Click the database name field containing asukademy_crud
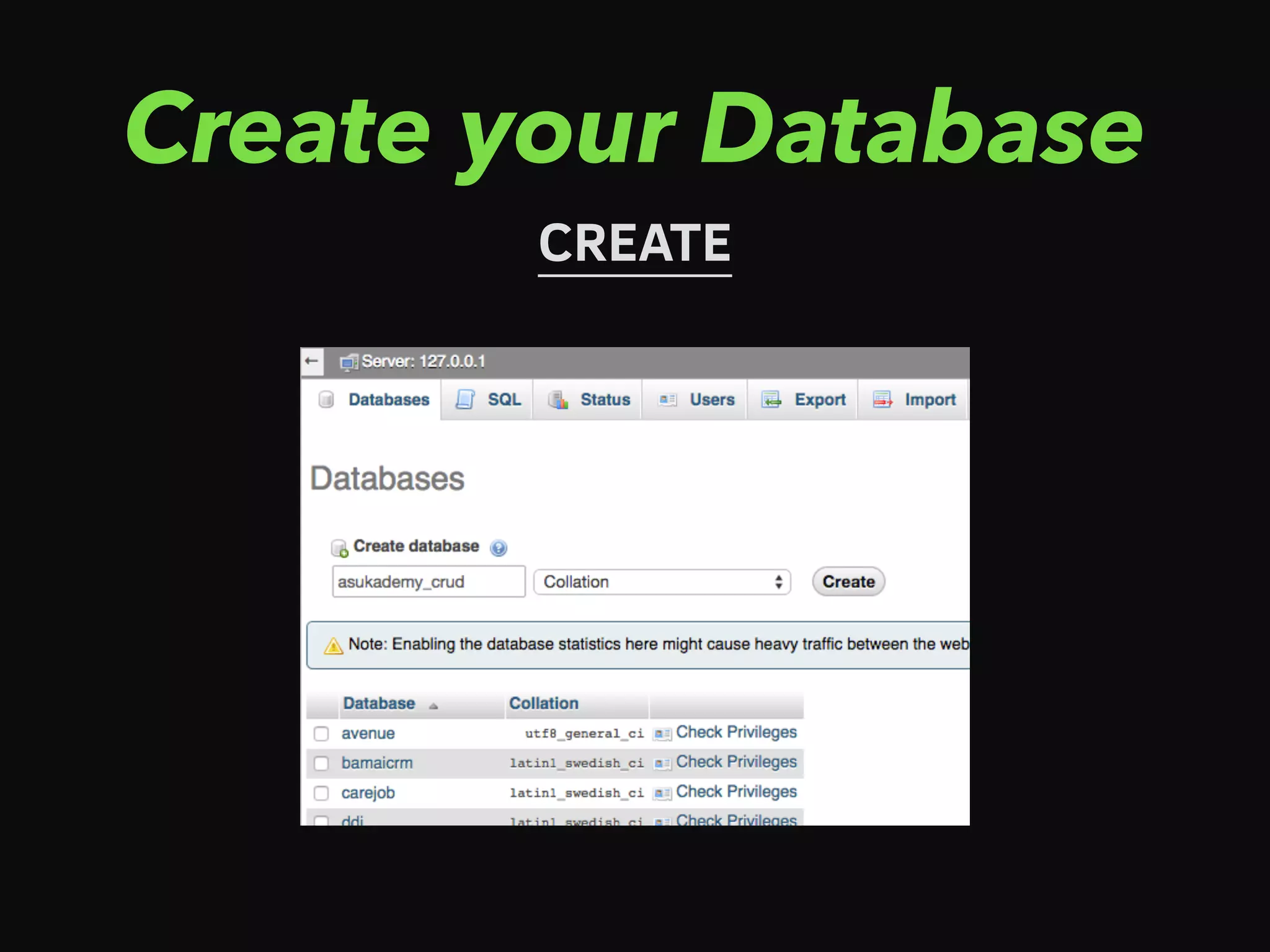Image resolution: width=1270 pixels, height=952 pixels. 429,581
